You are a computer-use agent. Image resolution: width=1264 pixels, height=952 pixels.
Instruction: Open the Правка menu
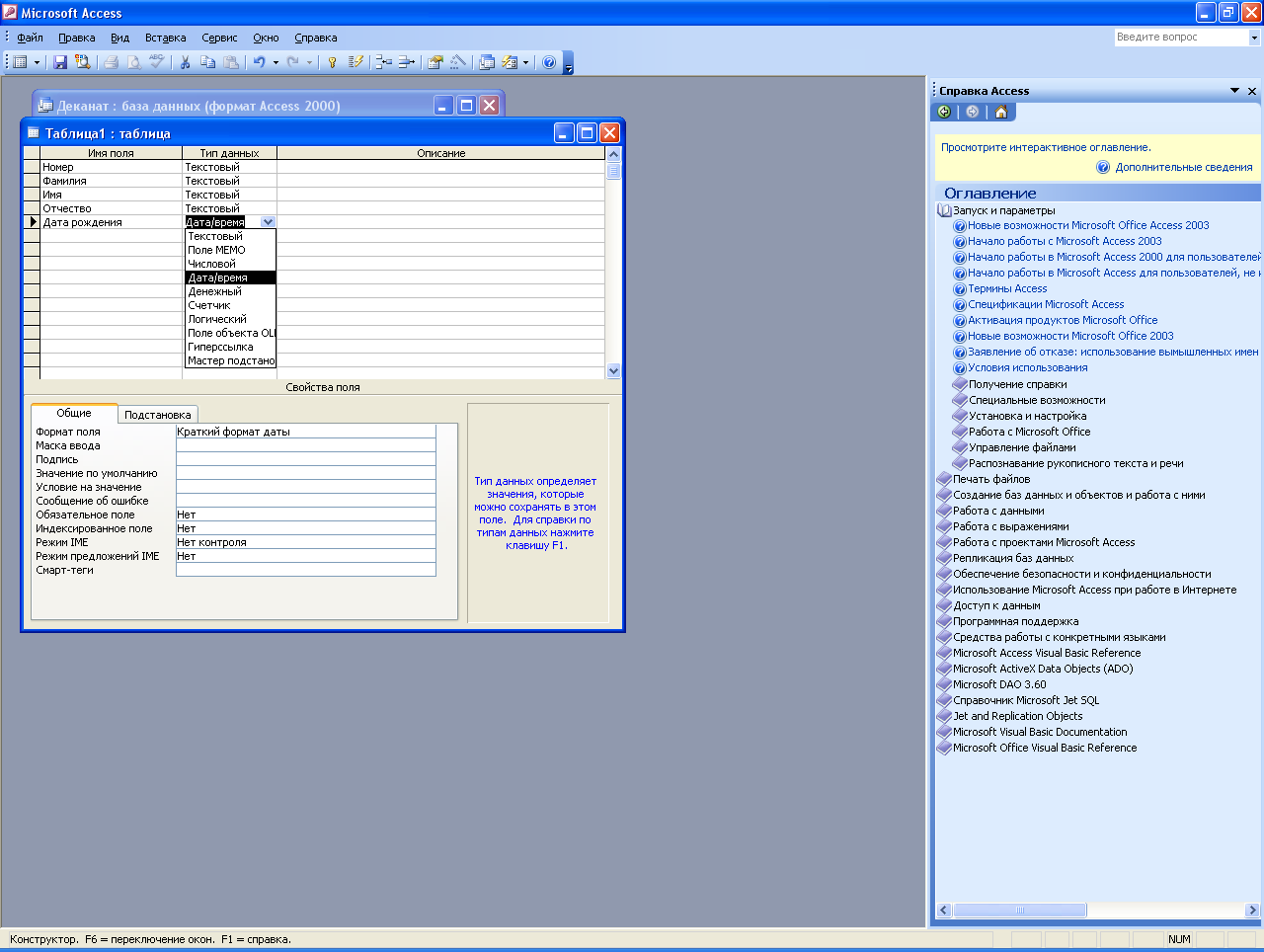click(77, 38)
